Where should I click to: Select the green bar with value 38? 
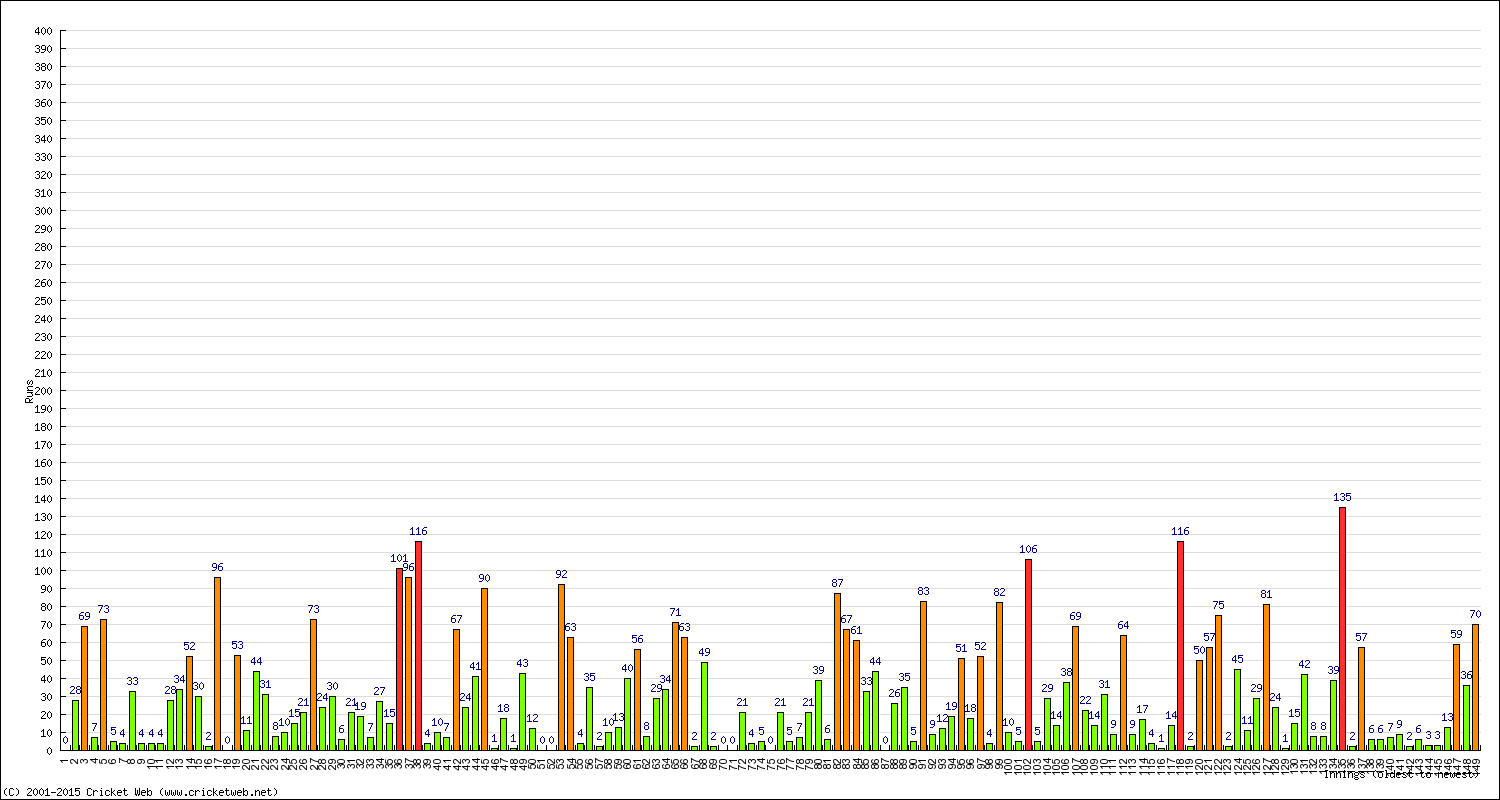click(x=1066, y=716)
